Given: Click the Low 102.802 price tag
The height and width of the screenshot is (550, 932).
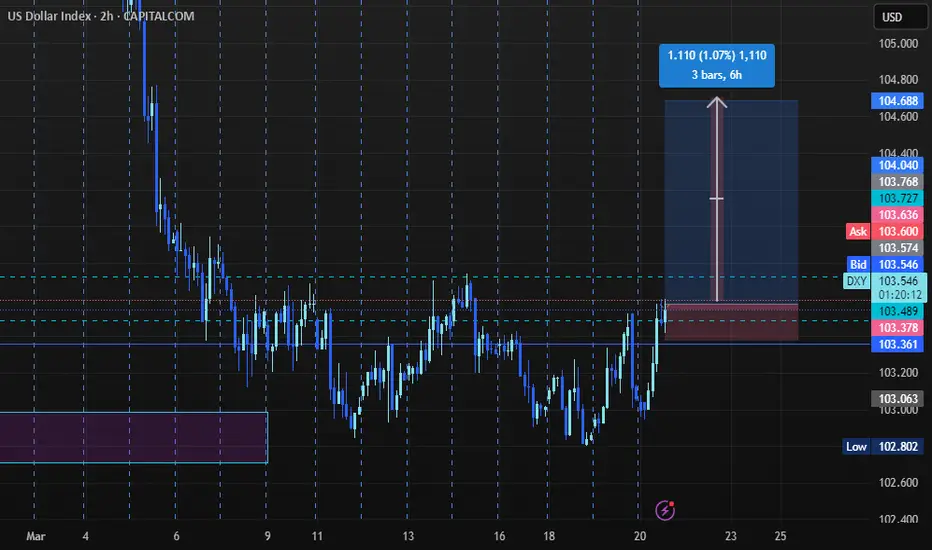Looking at the screenshot, I should point(883,447).
